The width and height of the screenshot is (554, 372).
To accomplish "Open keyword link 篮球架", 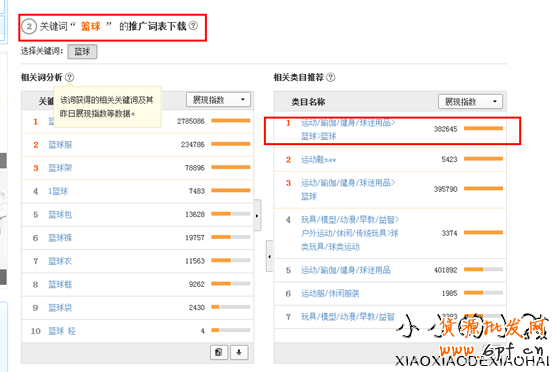I will pos(60,168).
